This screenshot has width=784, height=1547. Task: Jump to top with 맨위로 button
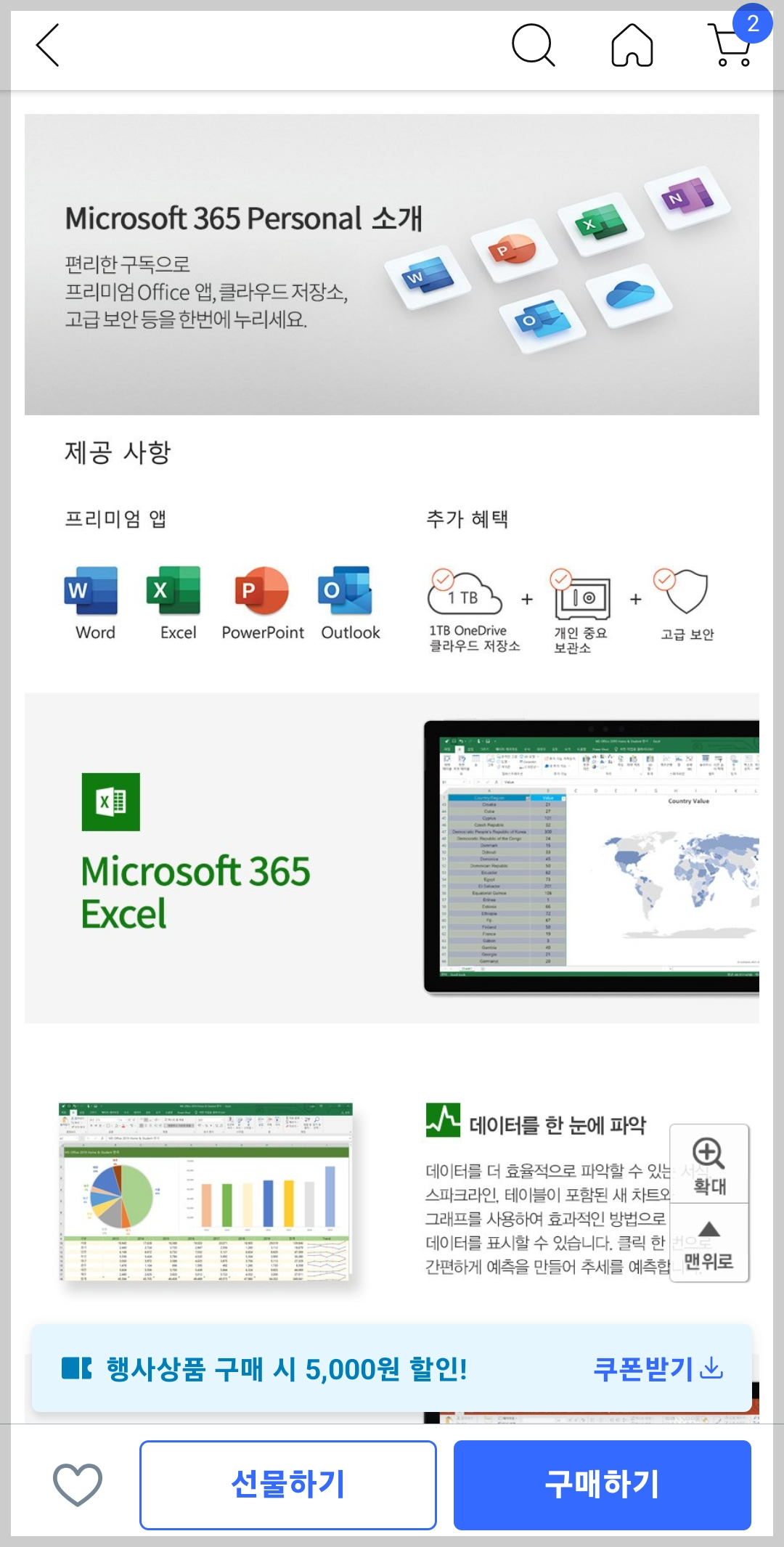tap(709, 1244)
